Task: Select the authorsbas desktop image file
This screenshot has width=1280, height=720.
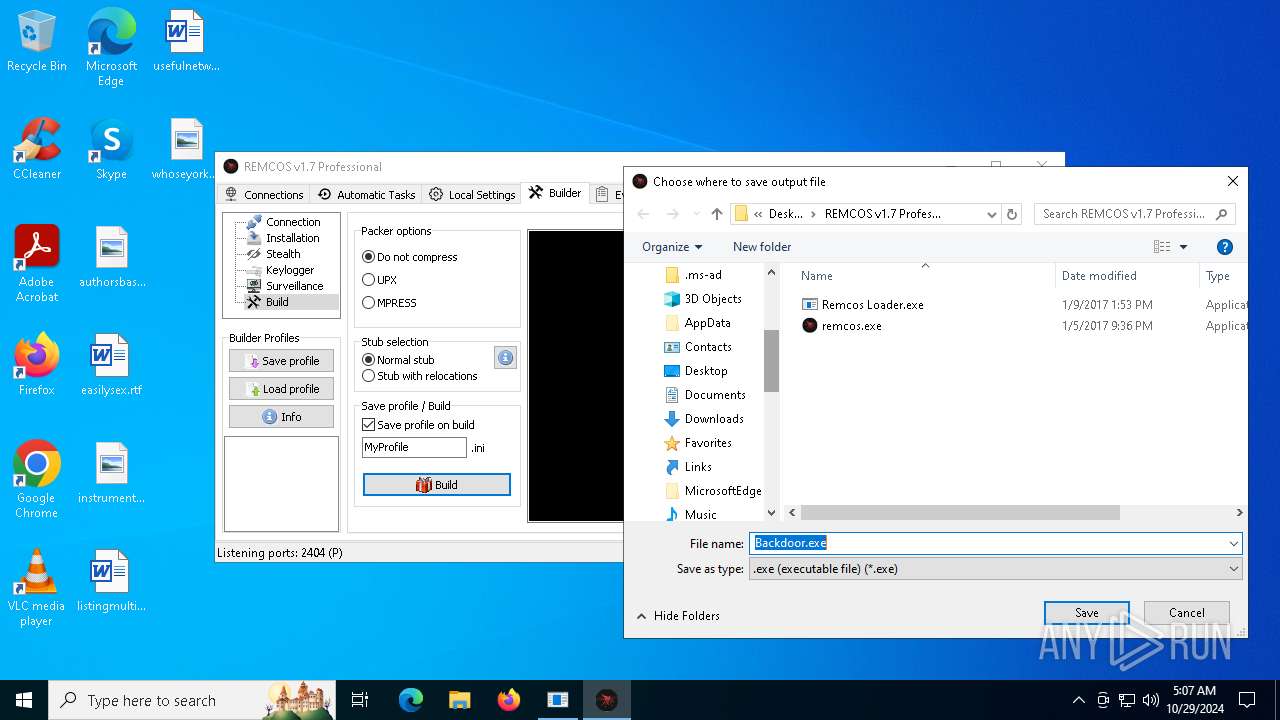Action: 111,257
